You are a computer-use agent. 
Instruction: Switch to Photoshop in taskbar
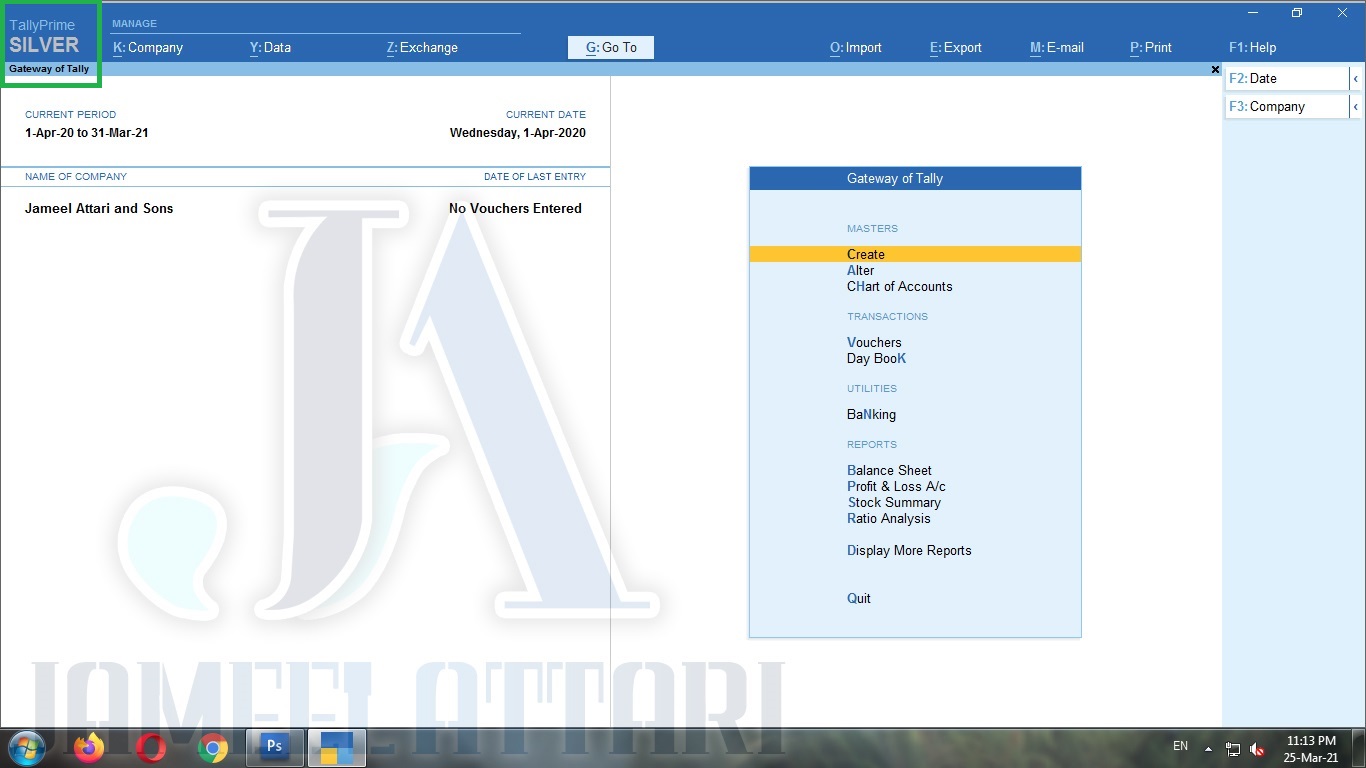274,747
